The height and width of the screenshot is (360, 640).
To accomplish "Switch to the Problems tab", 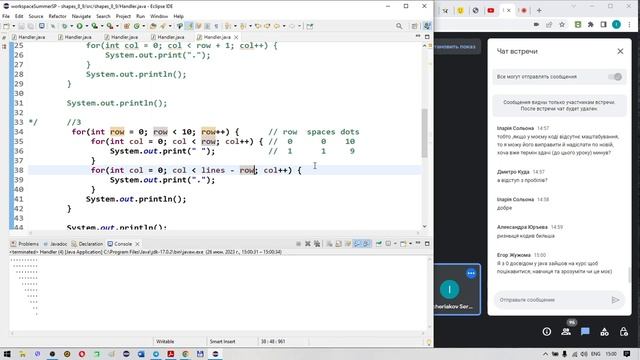I will [25, 244].
